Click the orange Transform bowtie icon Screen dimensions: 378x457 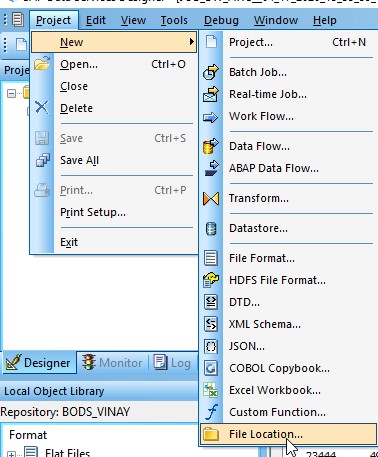211,198
